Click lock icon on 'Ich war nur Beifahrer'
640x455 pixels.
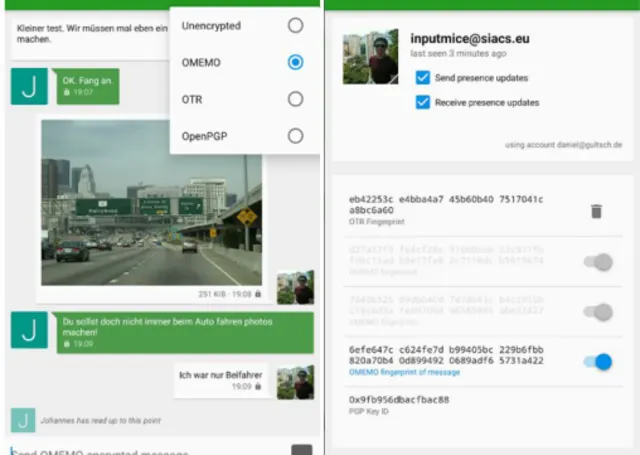click(x=258, y=386)
